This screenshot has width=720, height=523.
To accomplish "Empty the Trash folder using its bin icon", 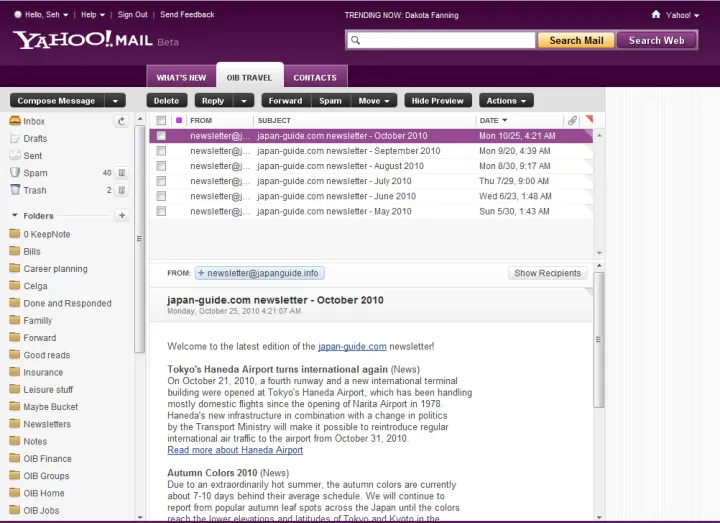I will click(x=121, y=190).
